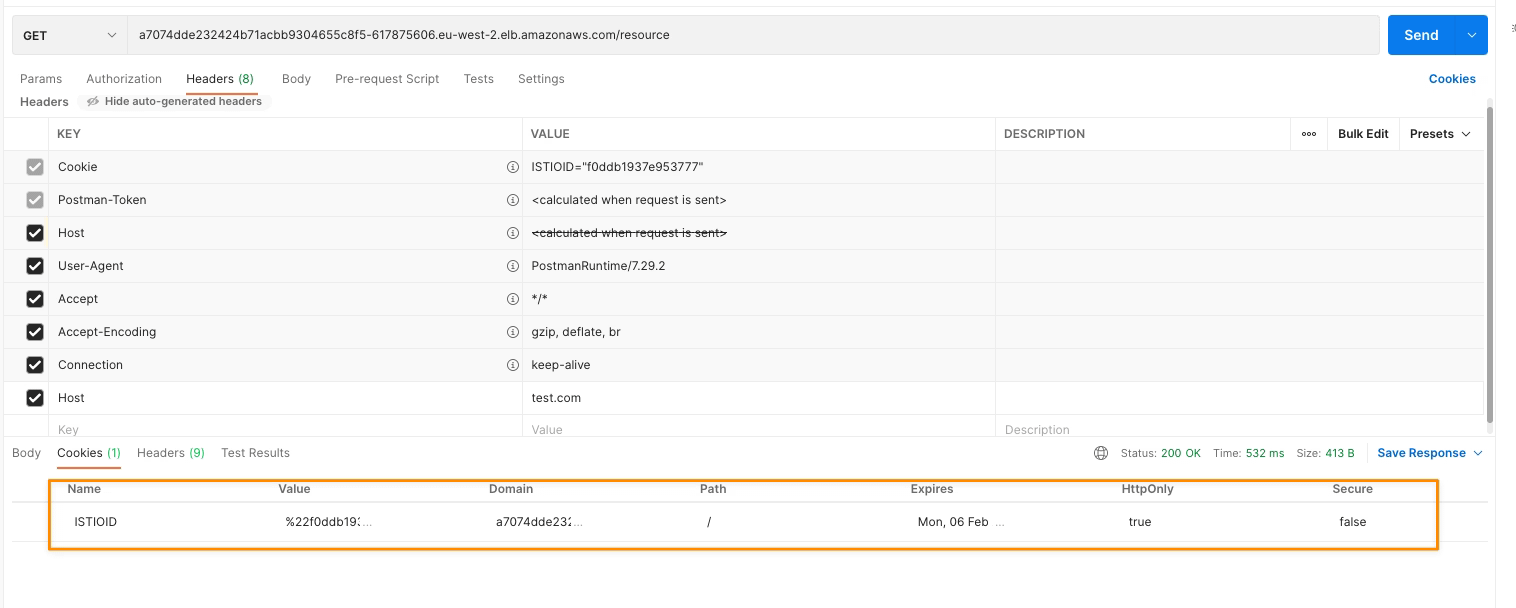Open the GET request method dropdown
1516x608 pixels.
(x=67, y=34)
